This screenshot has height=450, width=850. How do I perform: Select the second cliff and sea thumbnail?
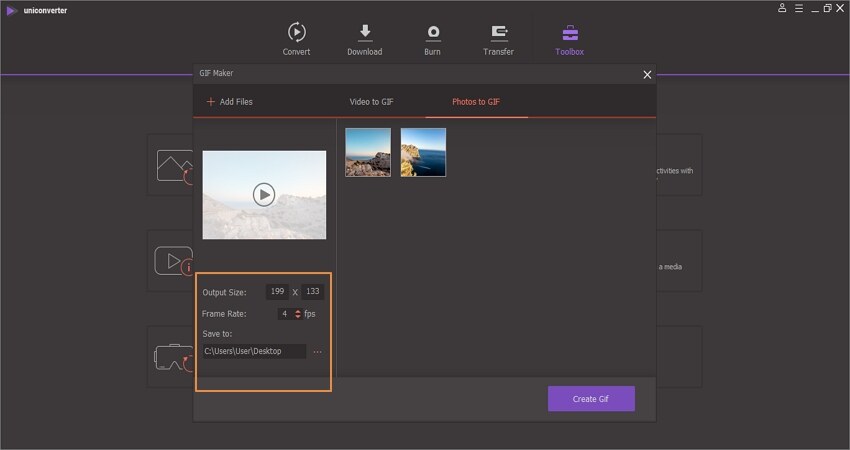pos(423,152)
